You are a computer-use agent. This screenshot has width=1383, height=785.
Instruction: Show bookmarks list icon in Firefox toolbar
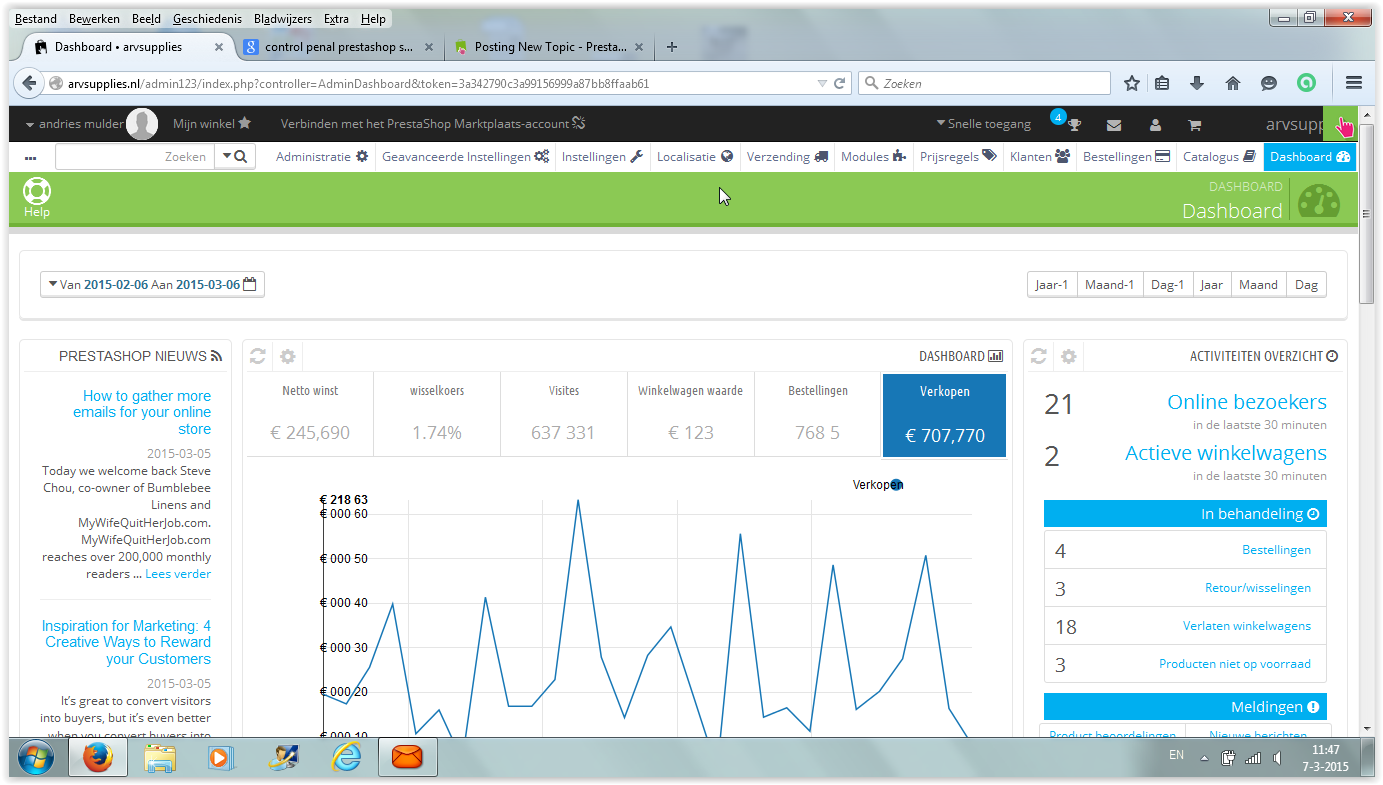[1162, 84]
